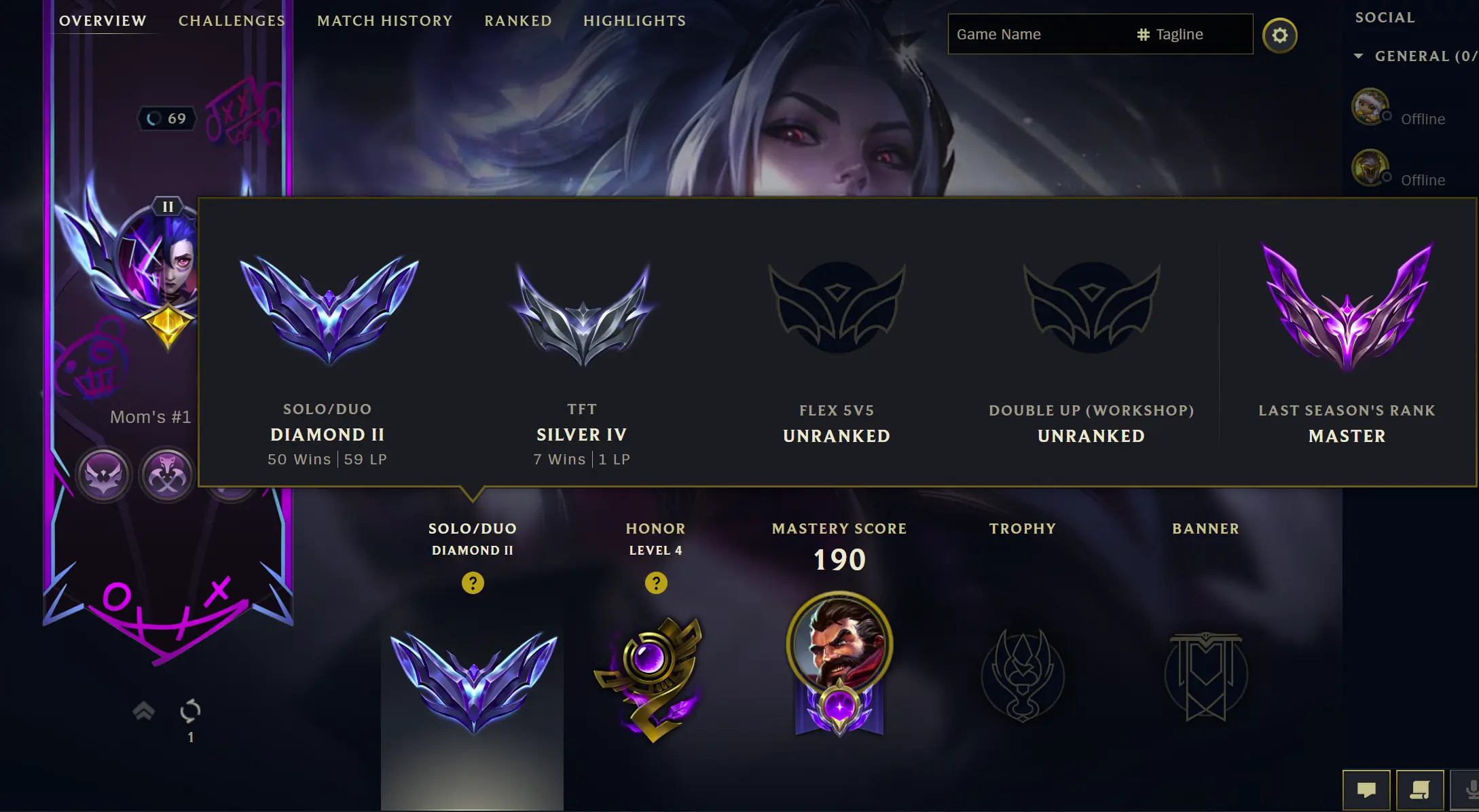Click the Banner emblem icon
Screen dimensions: 1479x812
click(1206, 676)
